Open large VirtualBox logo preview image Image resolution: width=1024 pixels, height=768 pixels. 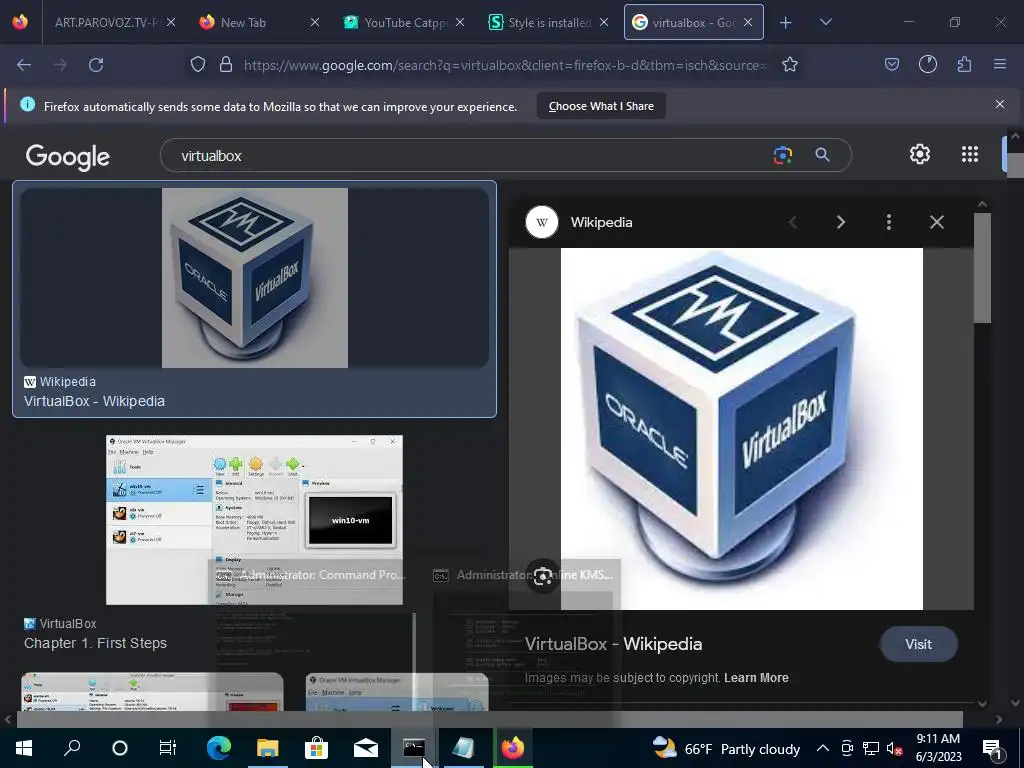pos(742,429)
